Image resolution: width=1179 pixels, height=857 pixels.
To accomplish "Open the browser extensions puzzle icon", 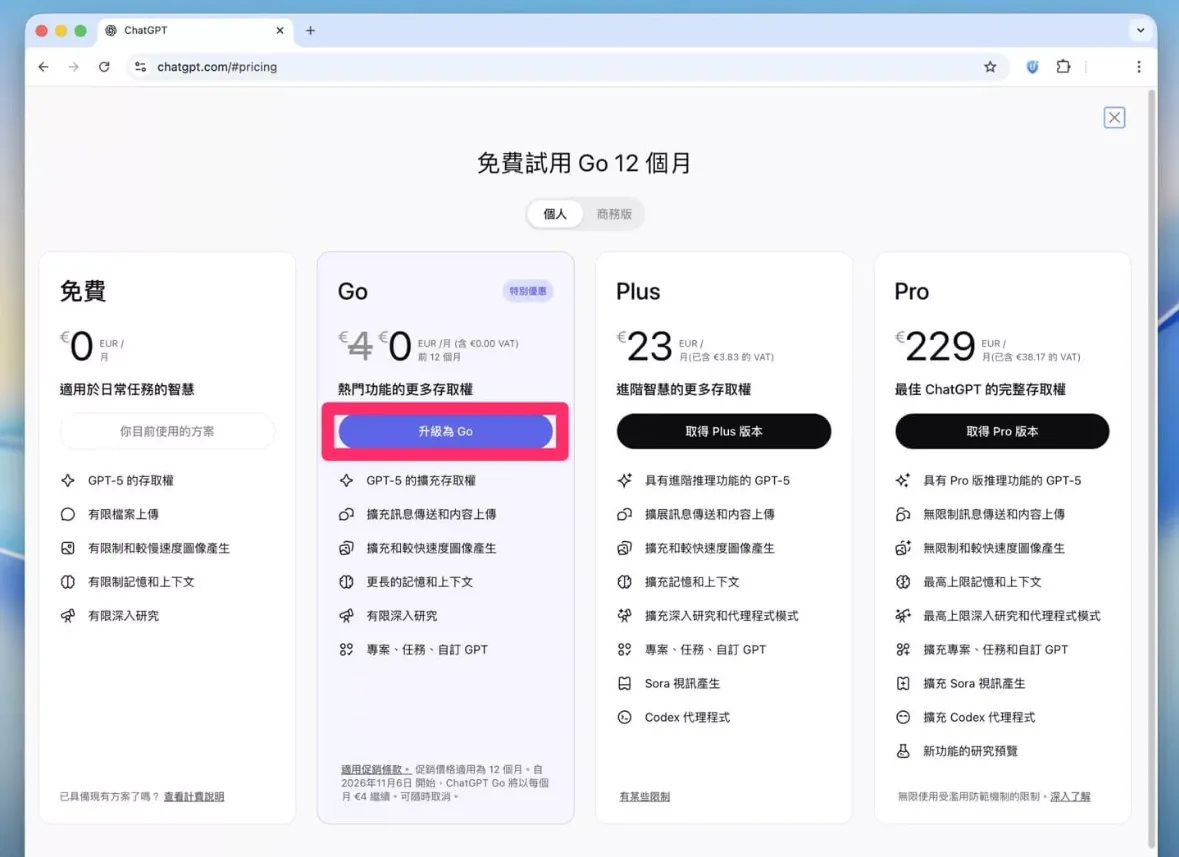I will tap(1063, 67).
